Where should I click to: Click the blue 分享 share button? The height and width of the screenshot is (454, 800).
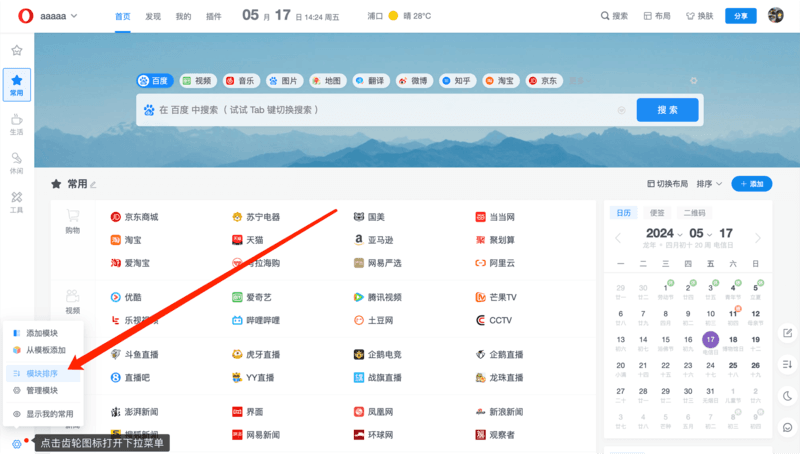tap(741, 16)
